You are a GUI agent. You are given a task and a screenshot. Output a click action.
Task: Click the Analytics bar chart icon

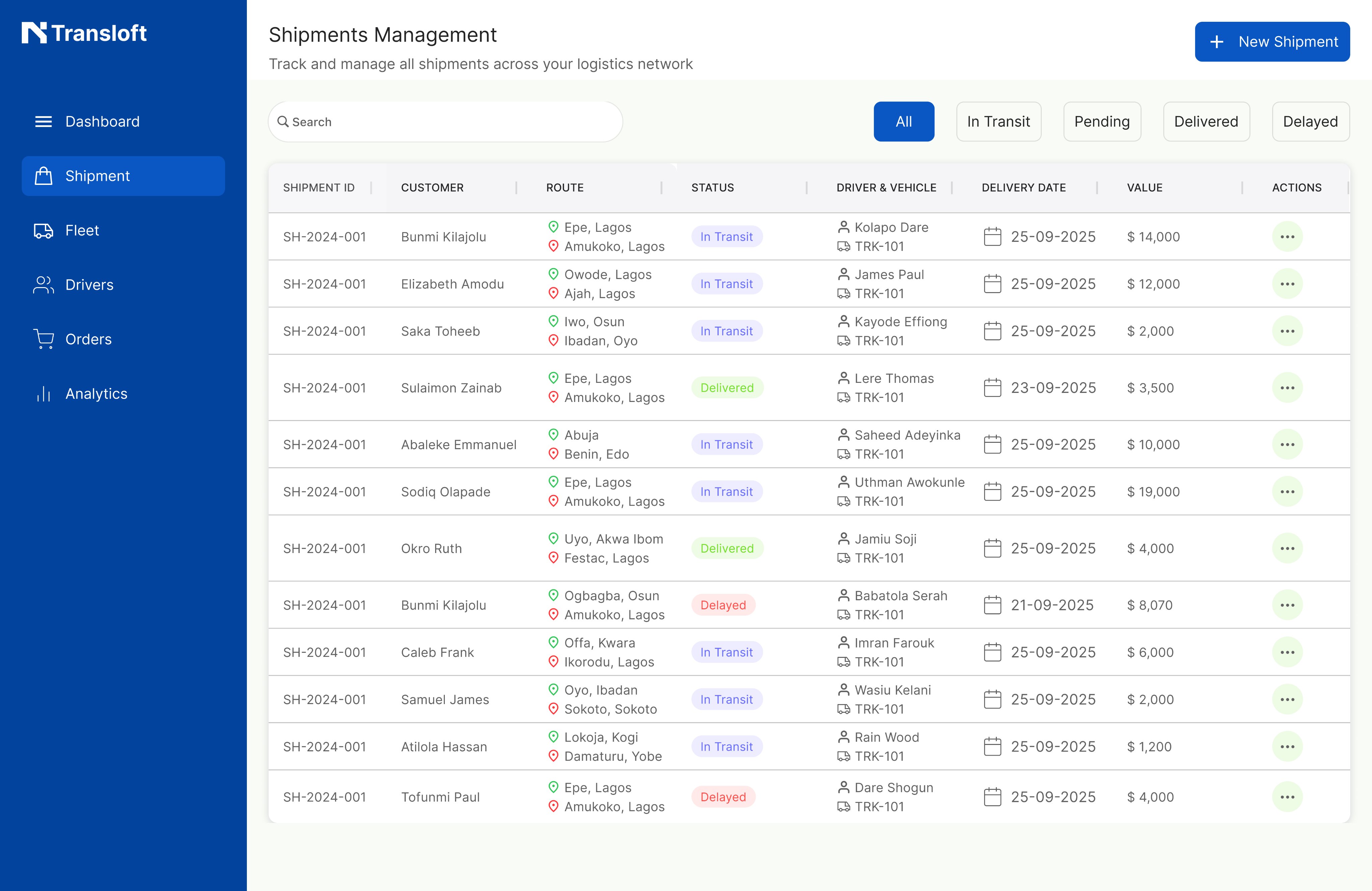(x=43, y=394)
